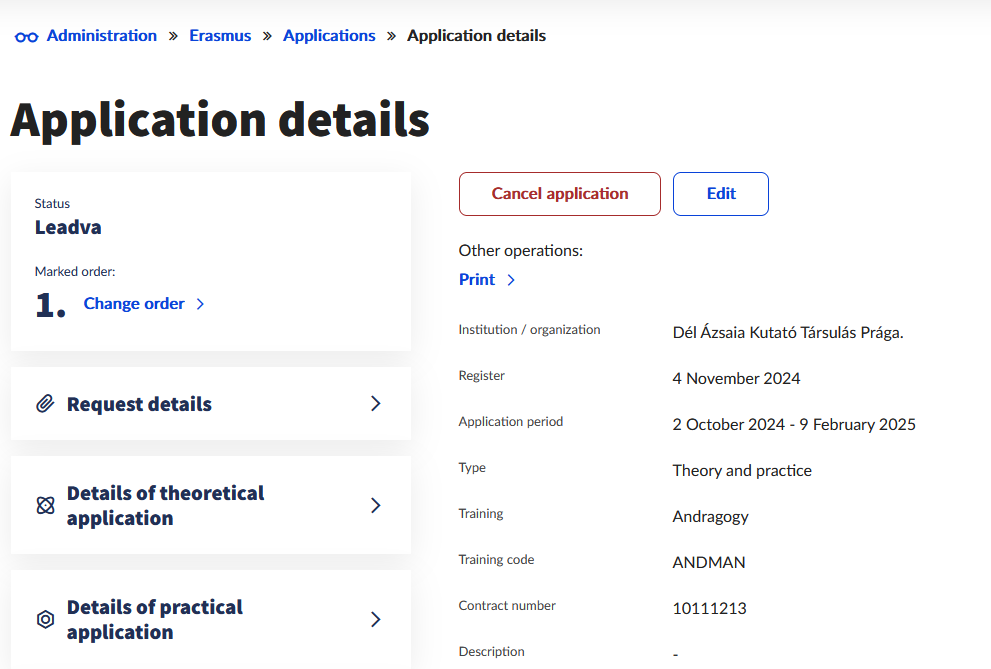
Task: Click the arrow icon beside Change order
Action: point(200,304)
